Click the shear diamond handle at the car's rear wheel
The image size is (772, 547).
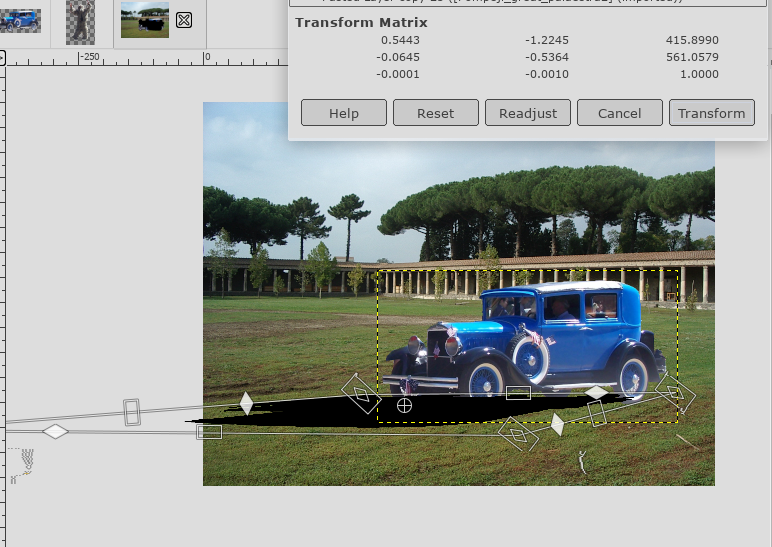tap(597, 392)
